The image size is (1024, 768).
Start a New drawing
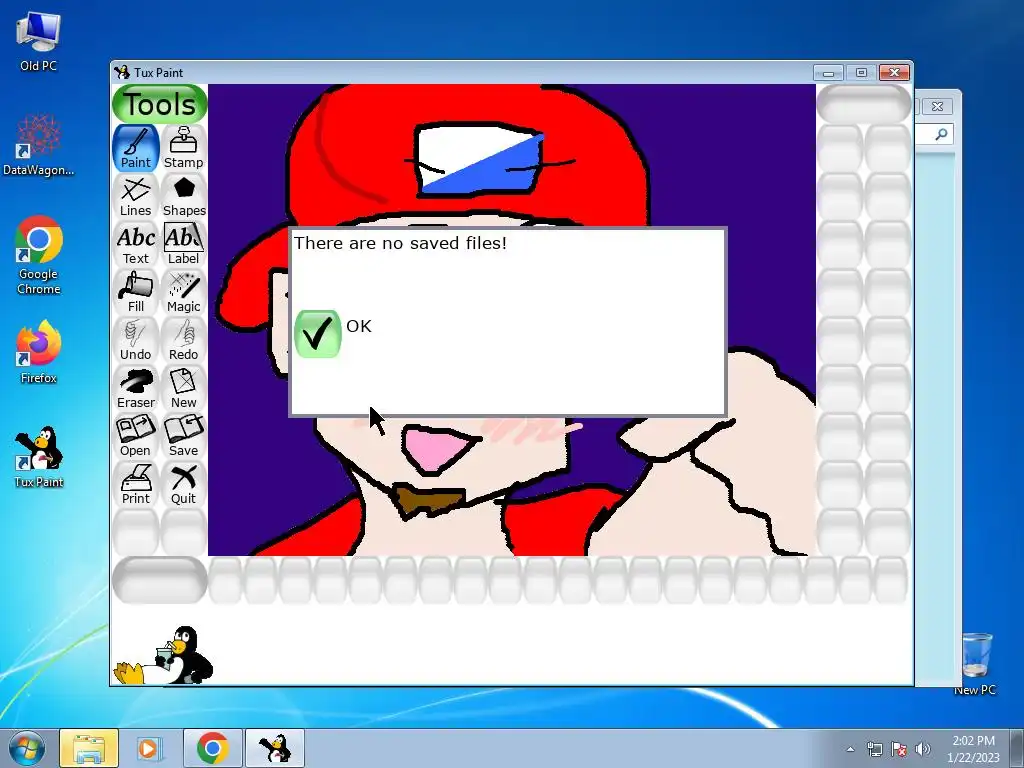(184, 388)
